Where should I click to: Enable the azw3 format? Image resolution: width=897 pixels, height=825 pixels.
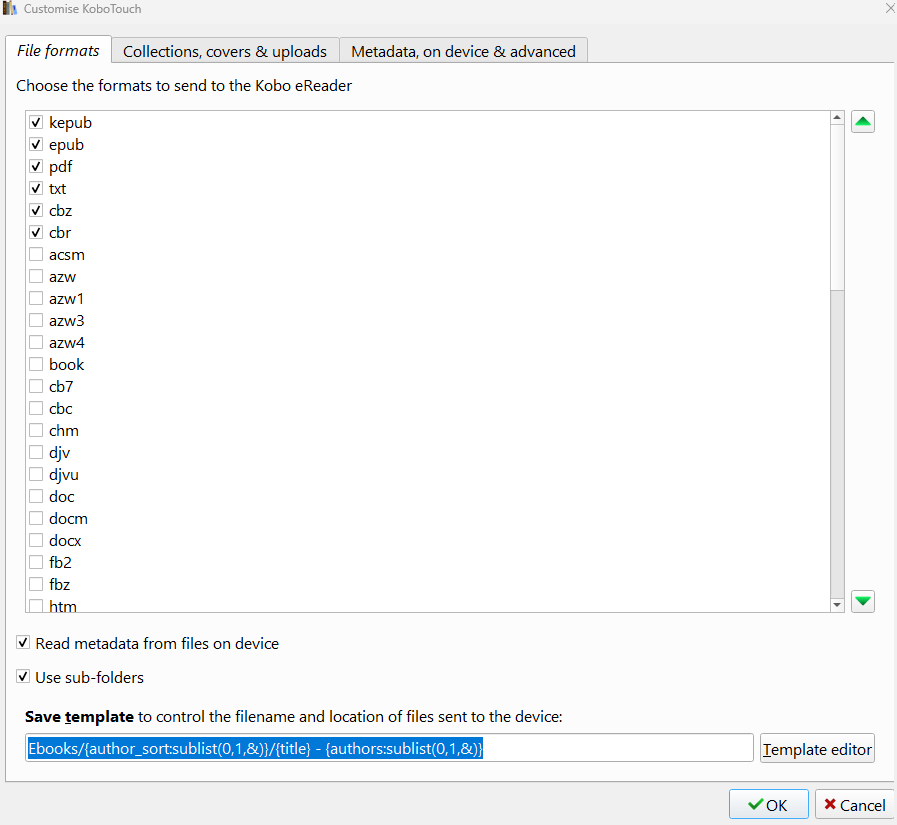[x=36, y=320]
